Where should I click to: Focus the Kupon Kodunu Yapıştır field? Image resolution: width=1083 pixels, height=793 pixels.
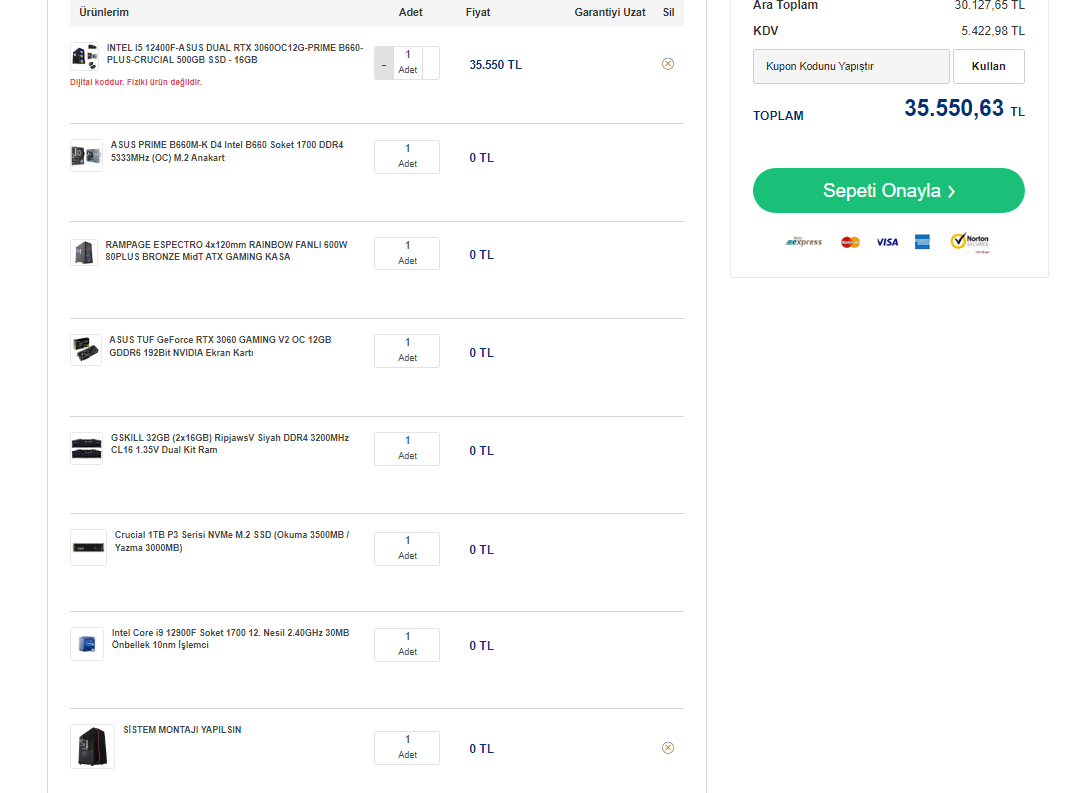pyautogui.click(x=851, y=66)
